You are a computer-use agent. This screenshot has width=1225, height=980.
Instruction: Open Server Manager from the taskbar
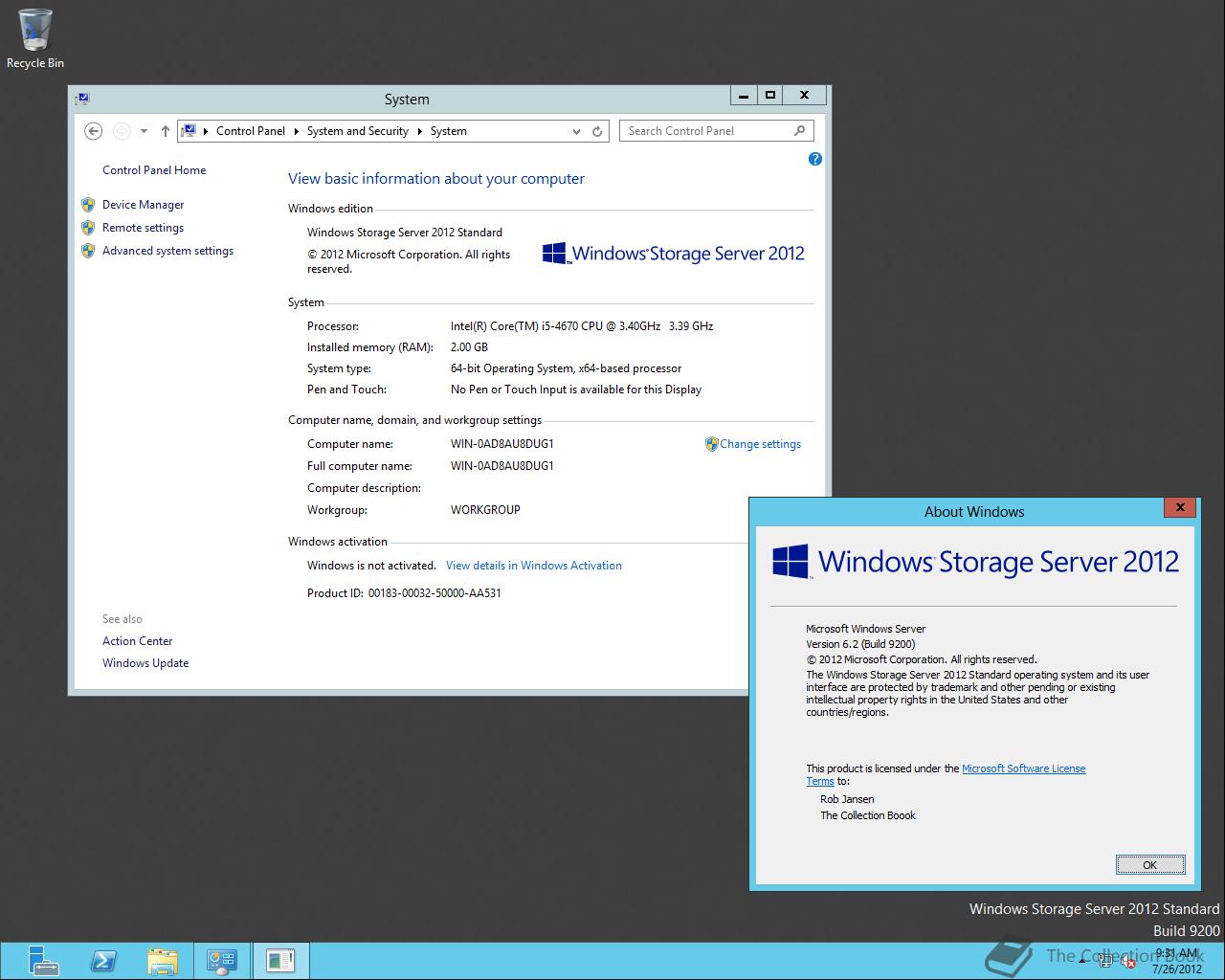tap(42, 961)
